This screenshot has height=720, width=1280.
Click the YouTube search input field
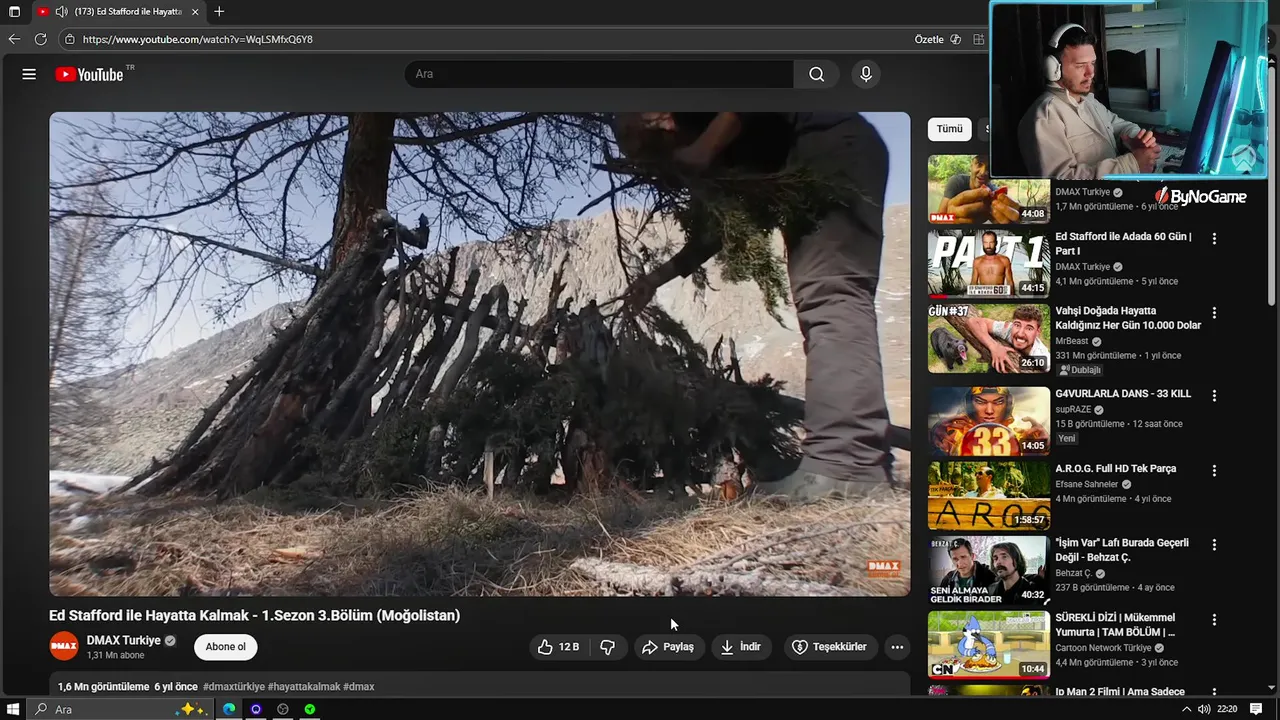click(x=600, y=74)
